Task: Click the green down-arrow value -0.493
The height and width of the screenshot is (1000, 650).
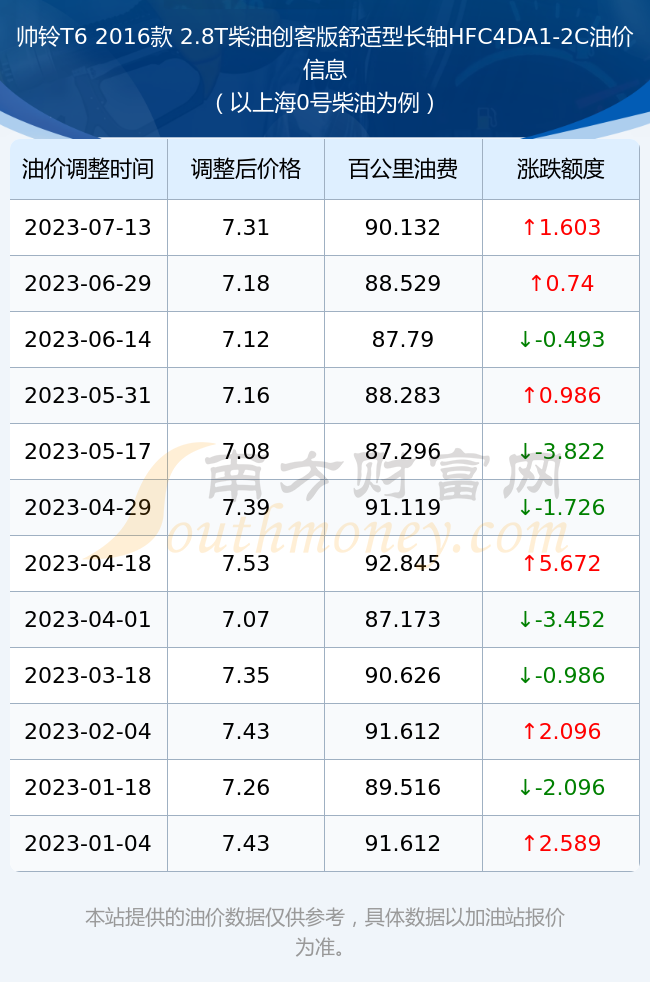Action: point(561,340)
